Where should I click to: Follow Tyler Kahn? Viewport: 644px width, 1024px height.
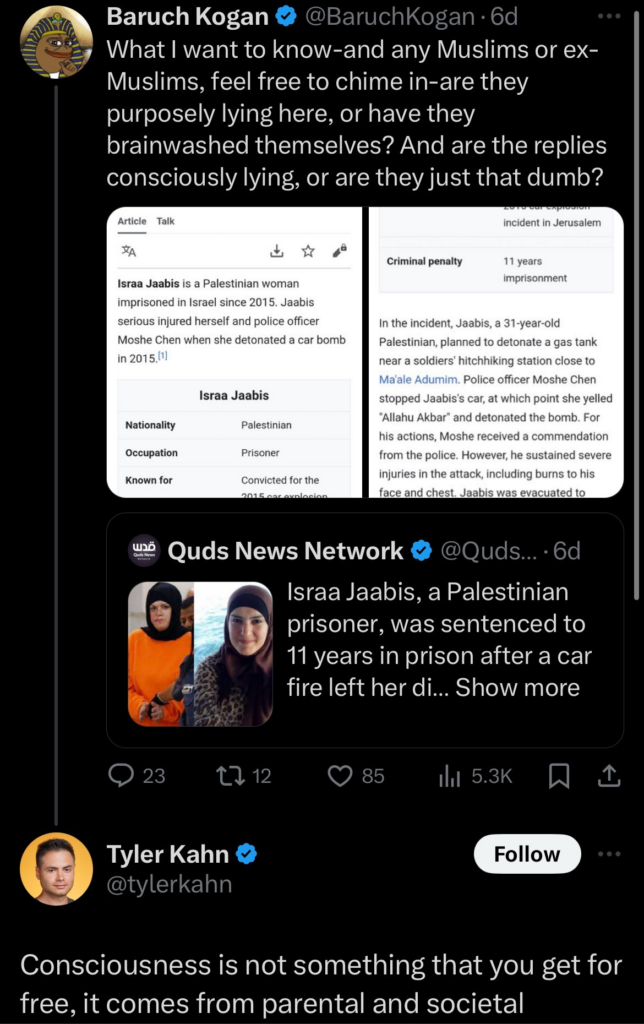(527, 854)
